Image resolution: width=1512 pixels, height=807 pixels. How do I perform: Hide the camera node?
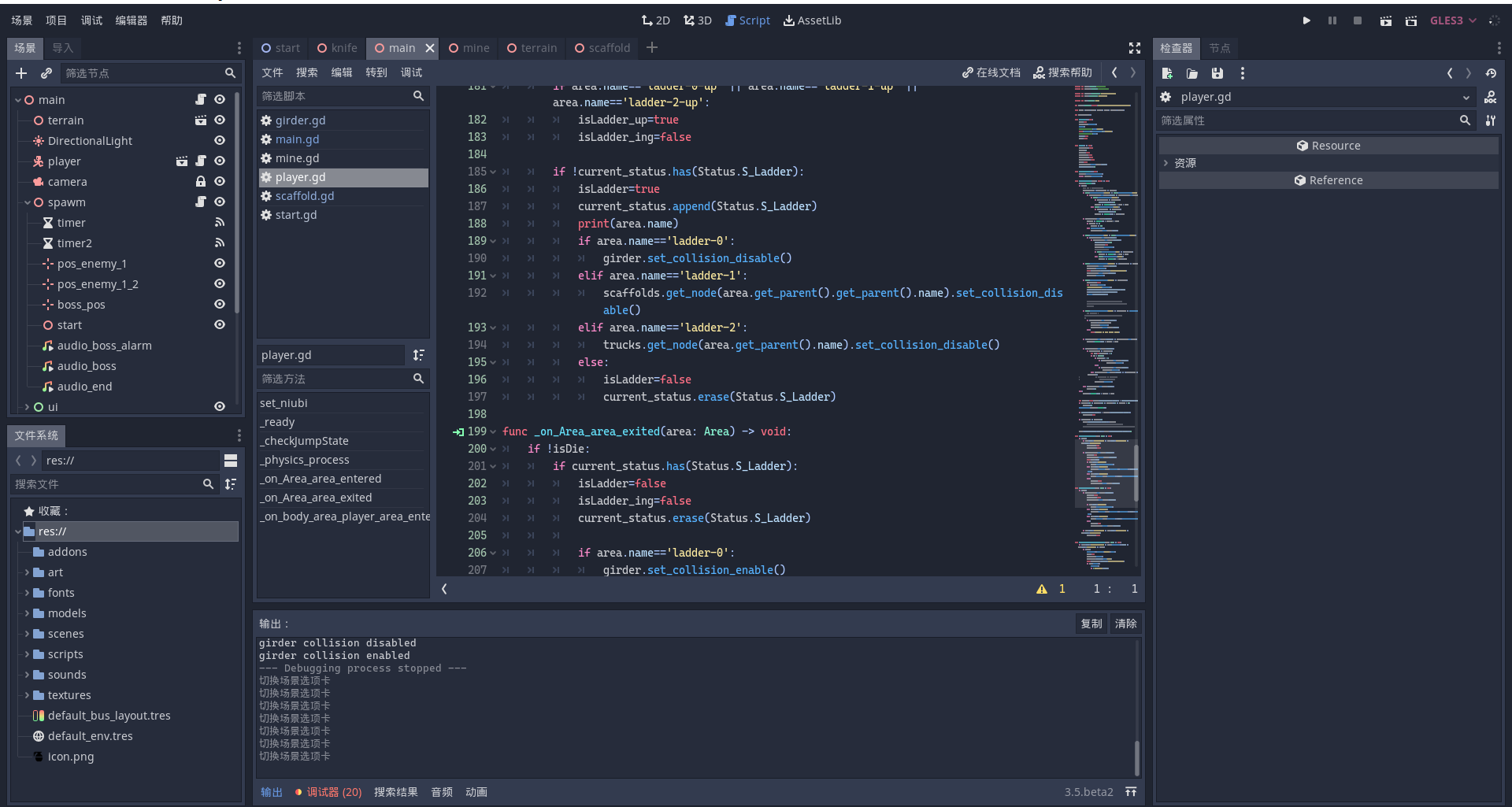(220, 182)
